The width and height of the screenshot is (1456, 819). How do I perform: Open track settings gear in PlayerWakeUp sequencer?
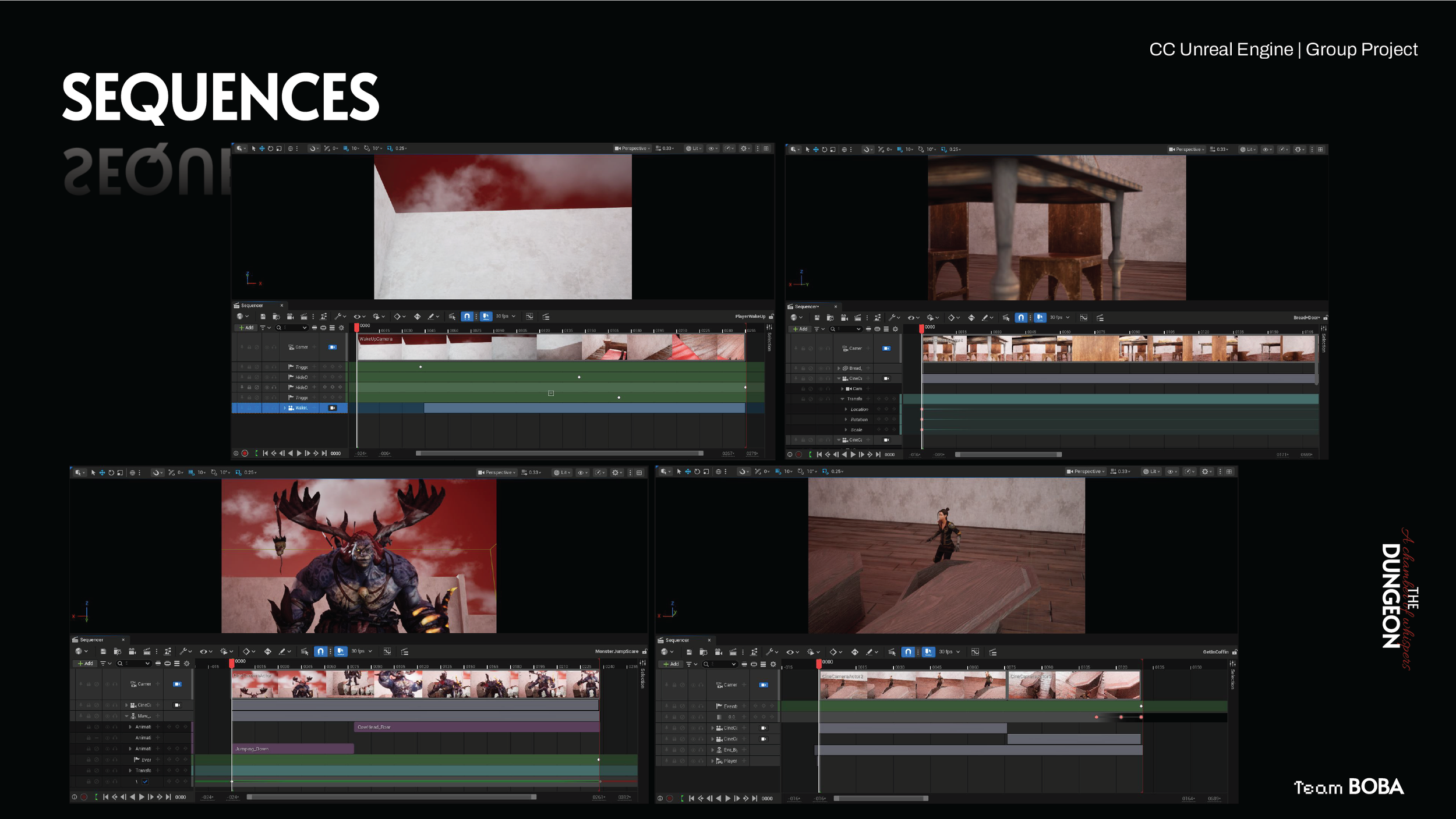(x=342, y=328)
